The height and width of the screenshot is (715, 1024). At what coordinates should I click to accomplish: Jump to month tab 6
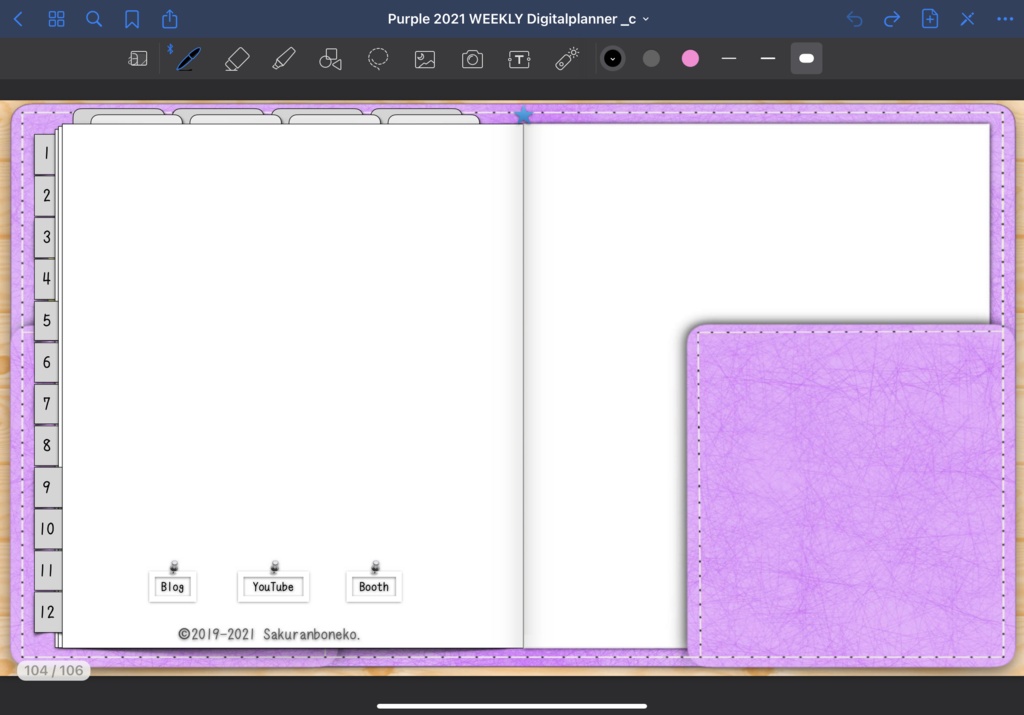46,362
